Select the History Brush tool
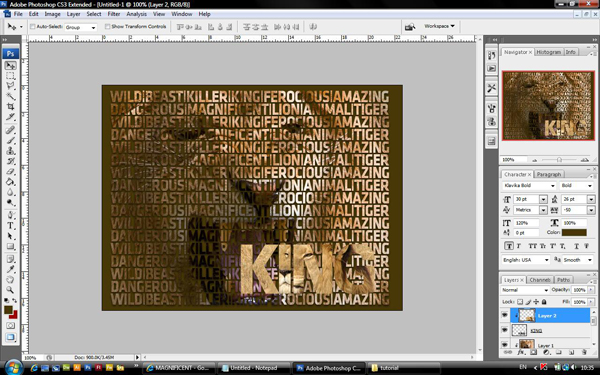 click(10, 161)
